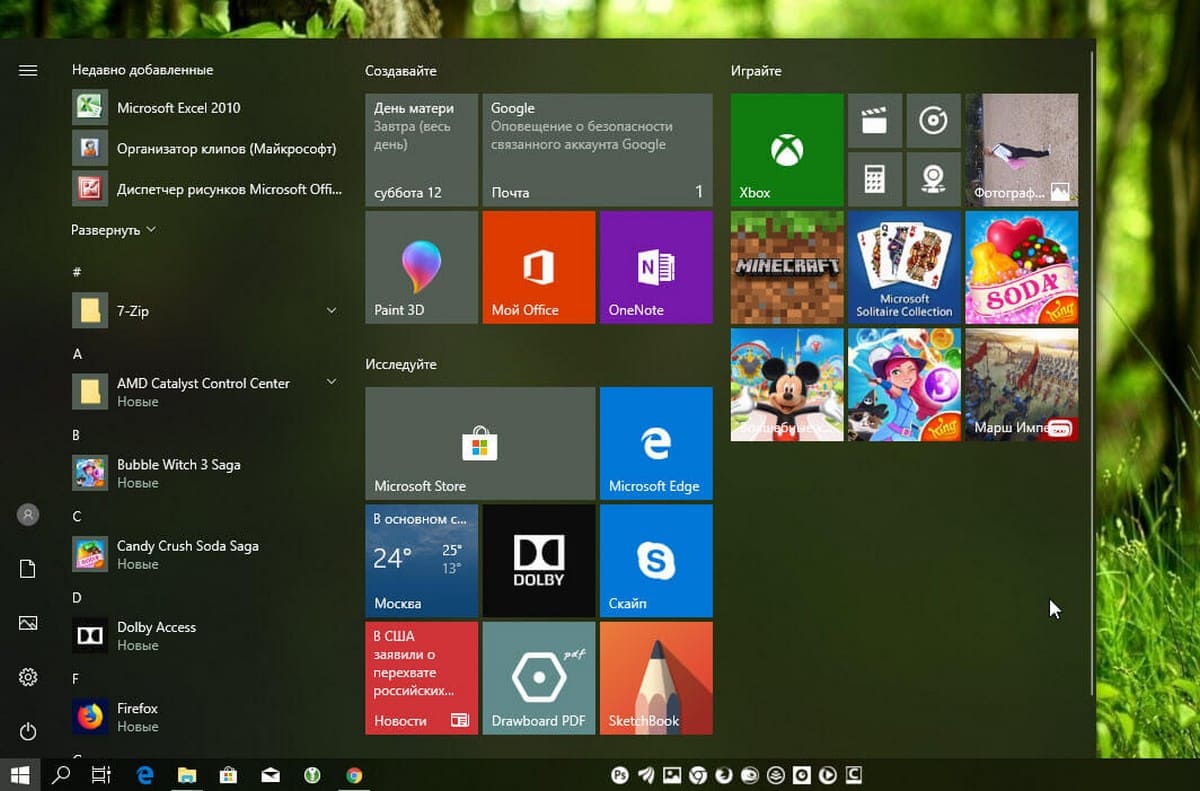Click the # section header in the app list
The image size is (1200, 791).
coord(77,272)
